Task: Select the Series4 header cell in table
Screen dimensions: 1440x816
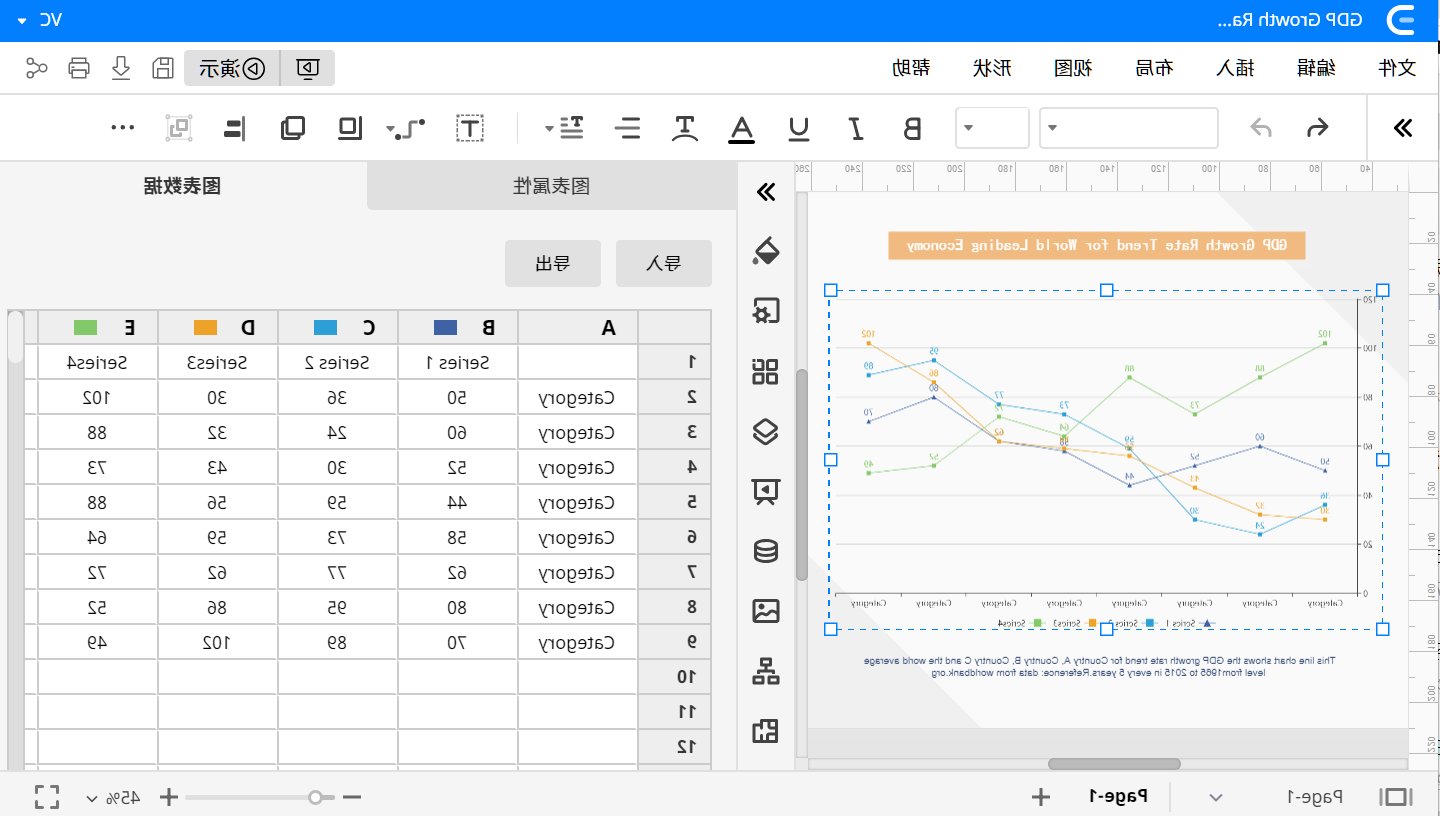Action: [x=98, y=362]
